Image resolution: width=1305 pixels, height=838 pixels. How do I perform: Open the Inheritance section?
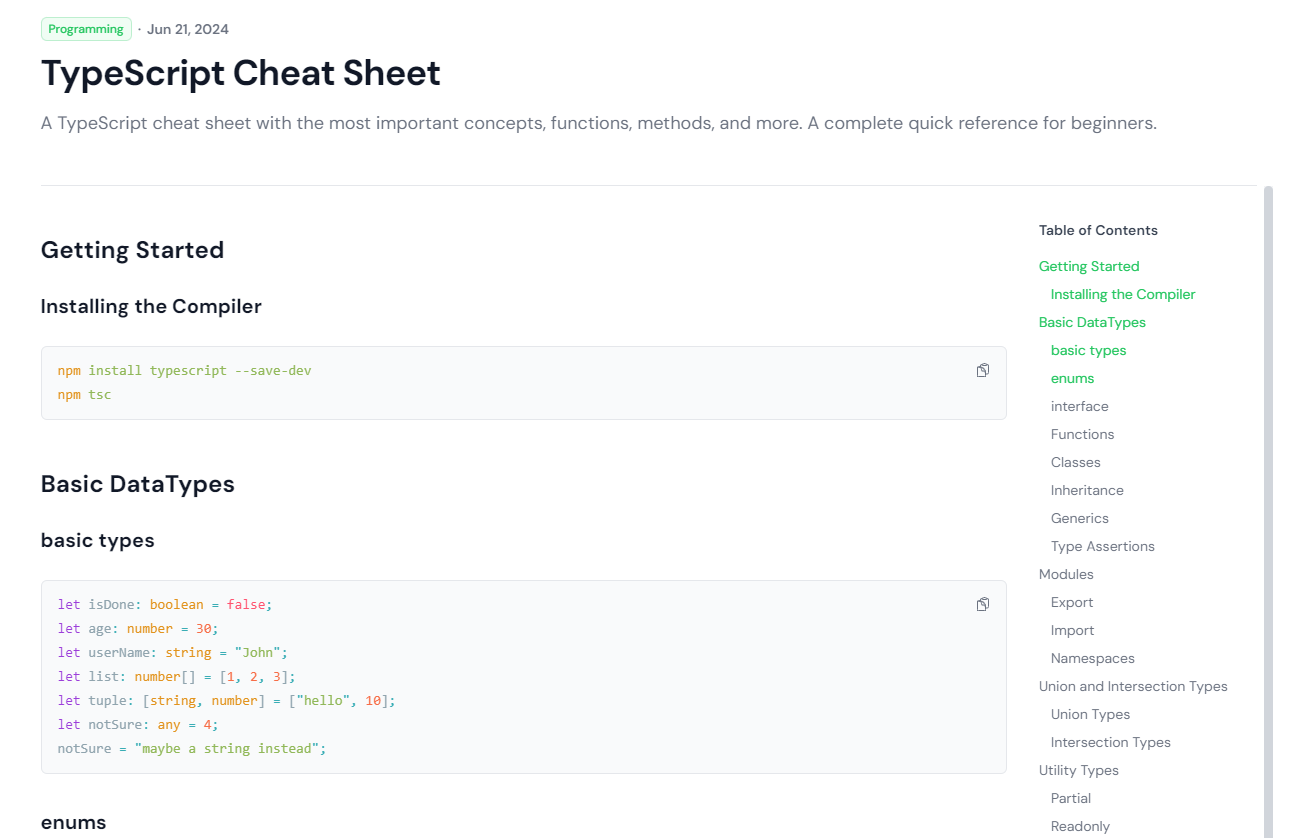pos(1087,490)
